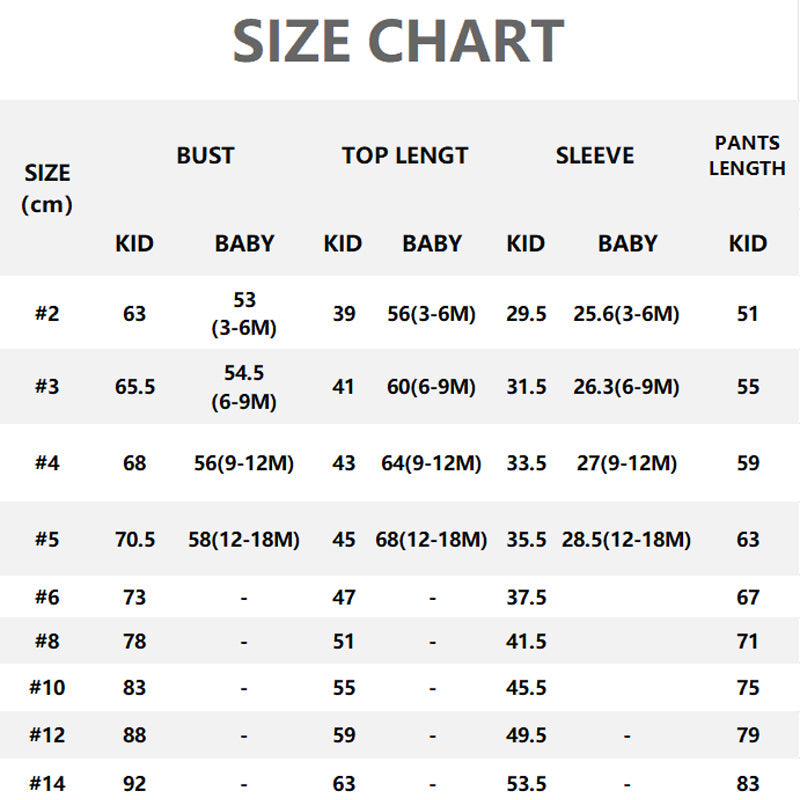Click the BUST column header
This screenshot has height=800, width=800.
coord(205,155)
